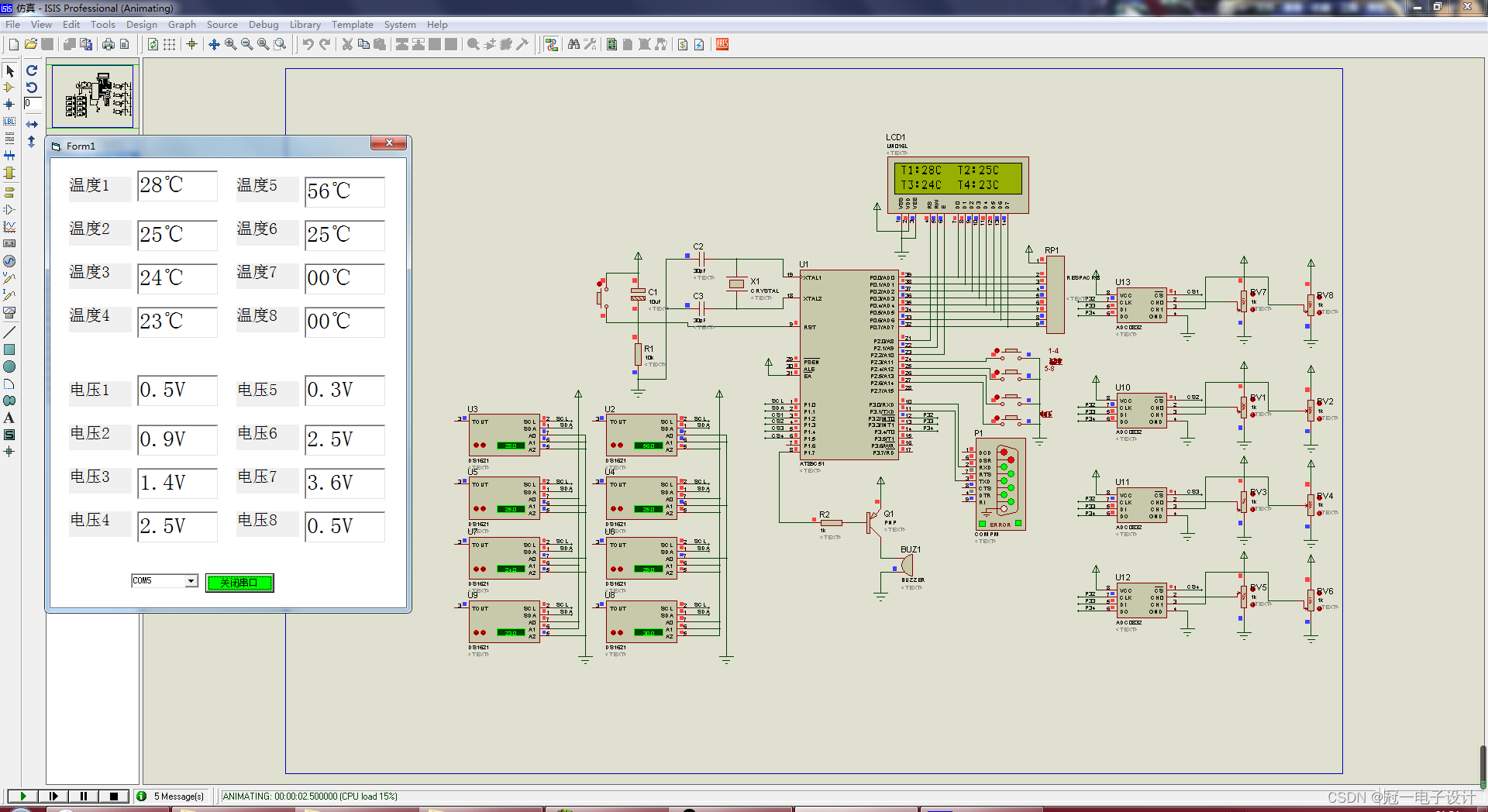Click the Cut scissors icon

[x=347, y=44]
